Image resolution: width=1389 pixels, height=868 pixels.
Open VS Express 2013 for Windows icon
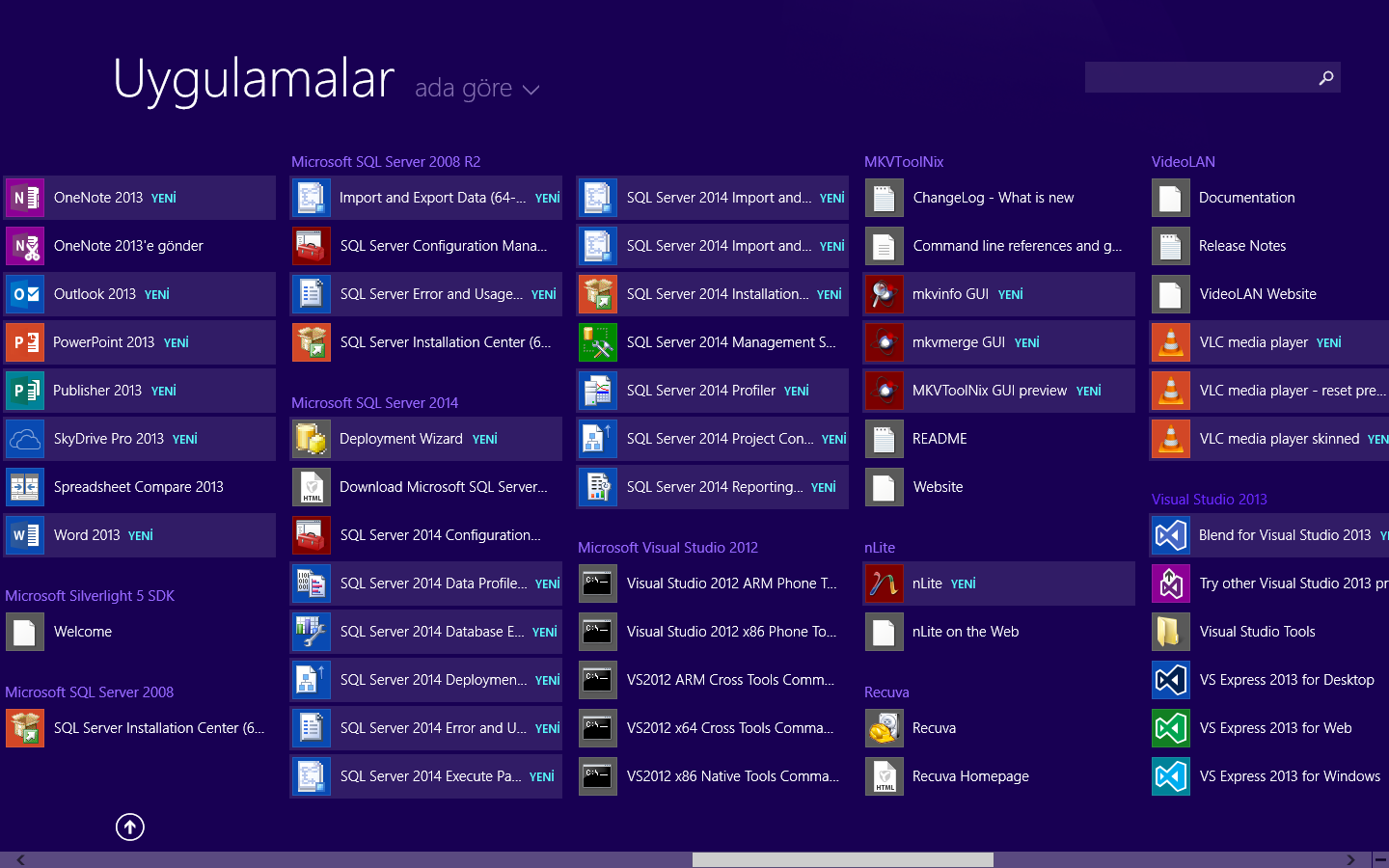[1171, 776]
